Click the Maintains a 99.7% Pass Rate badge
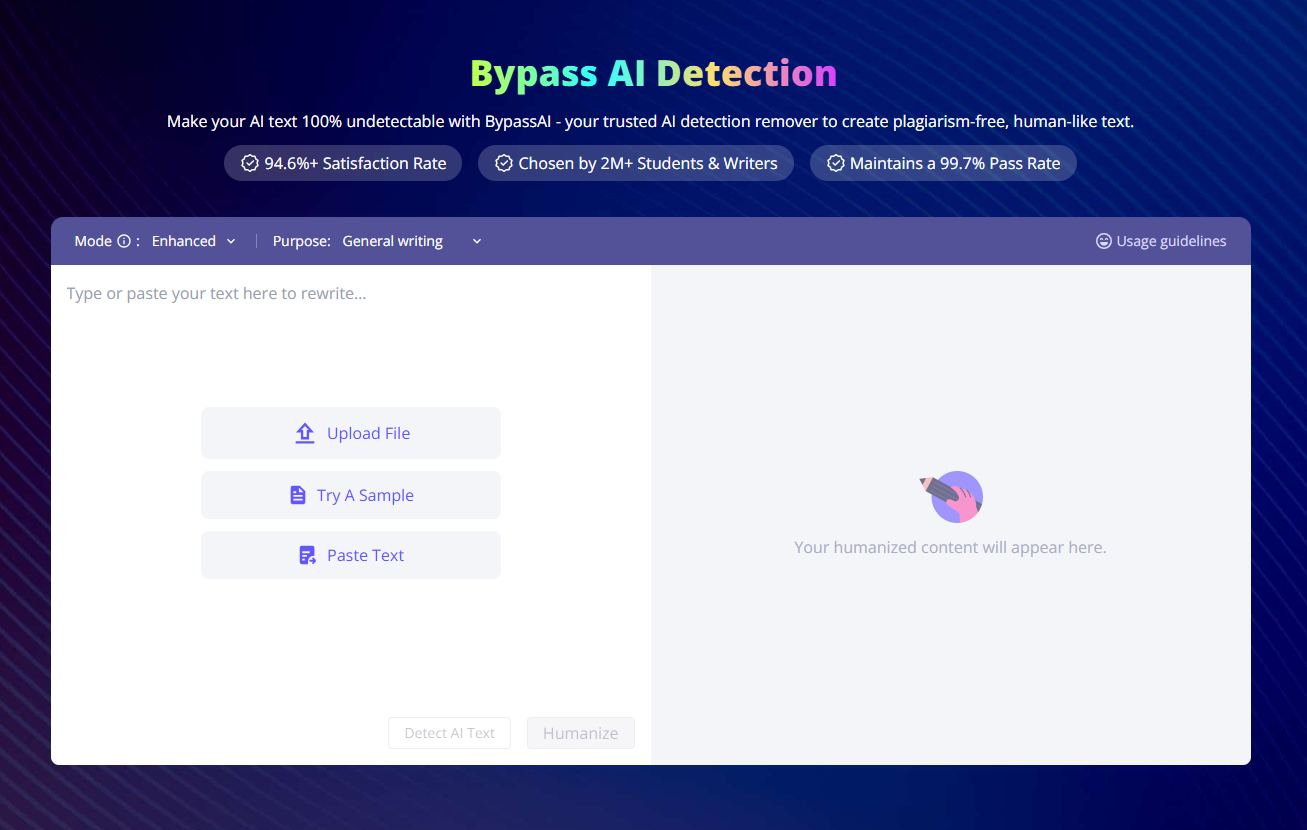The width and height of the screenshot is (1307, 830). [943, 163]
